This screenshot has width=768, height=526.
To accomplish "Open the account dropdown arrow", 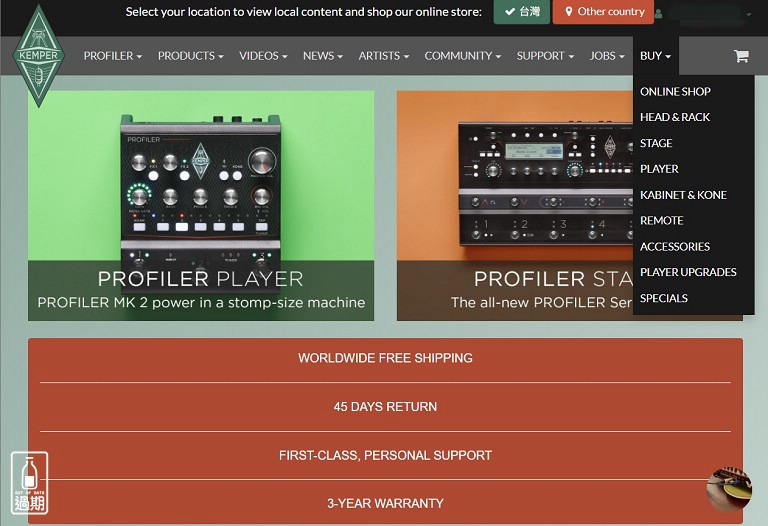I will [748, 14].
